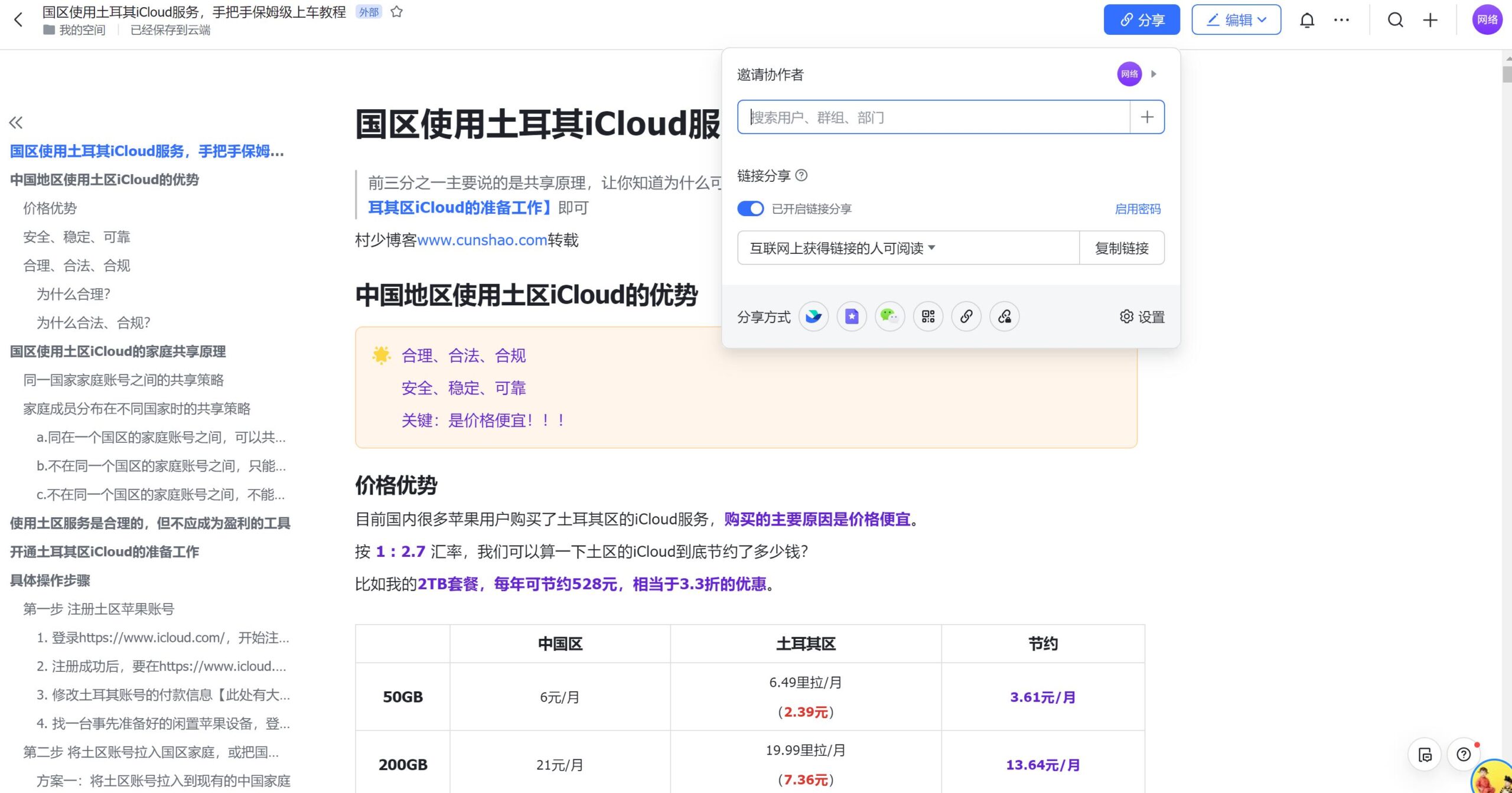The height and width of the screenshot is (793, 1512).
Task: Open notifications bell
Action: (x=1307, y=20)
